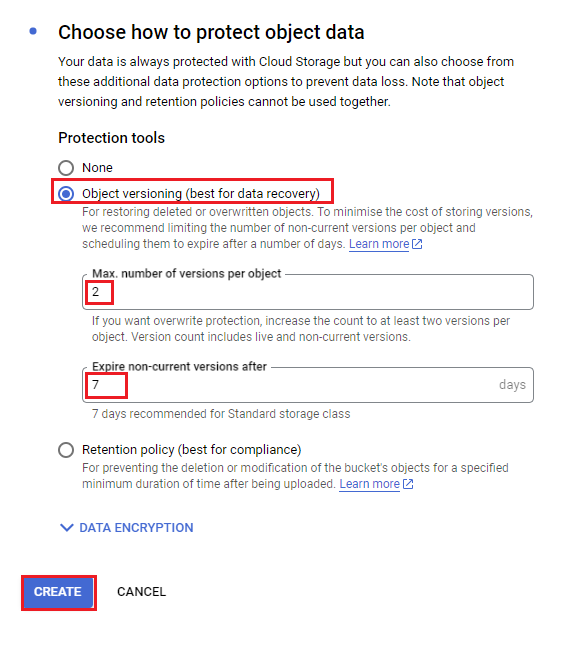
Task: Select Object versioning radio button
Action: click(66, 194)
